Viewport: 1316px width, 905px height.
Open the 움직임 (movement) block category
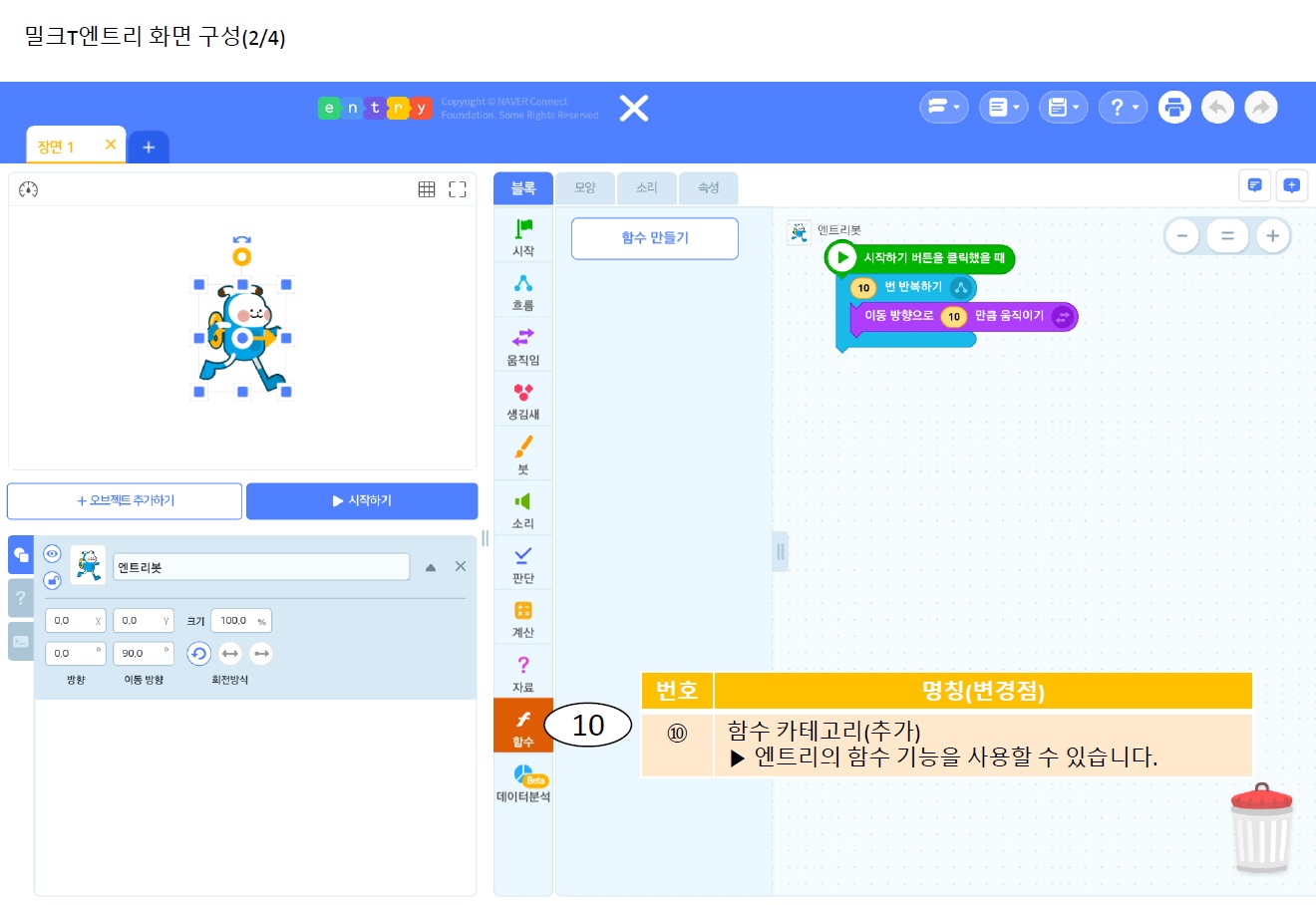pos(522,345)
